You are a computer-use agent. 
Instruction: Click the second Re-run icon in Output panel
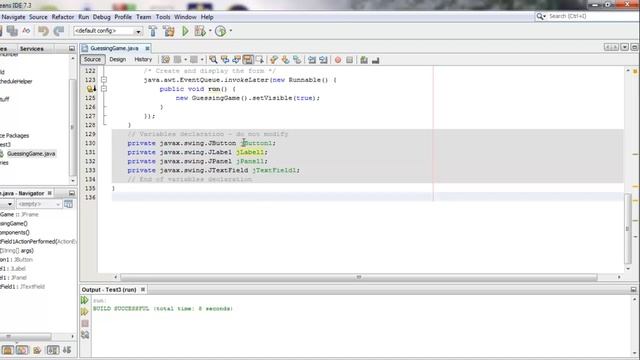click(x=84, y=312)
